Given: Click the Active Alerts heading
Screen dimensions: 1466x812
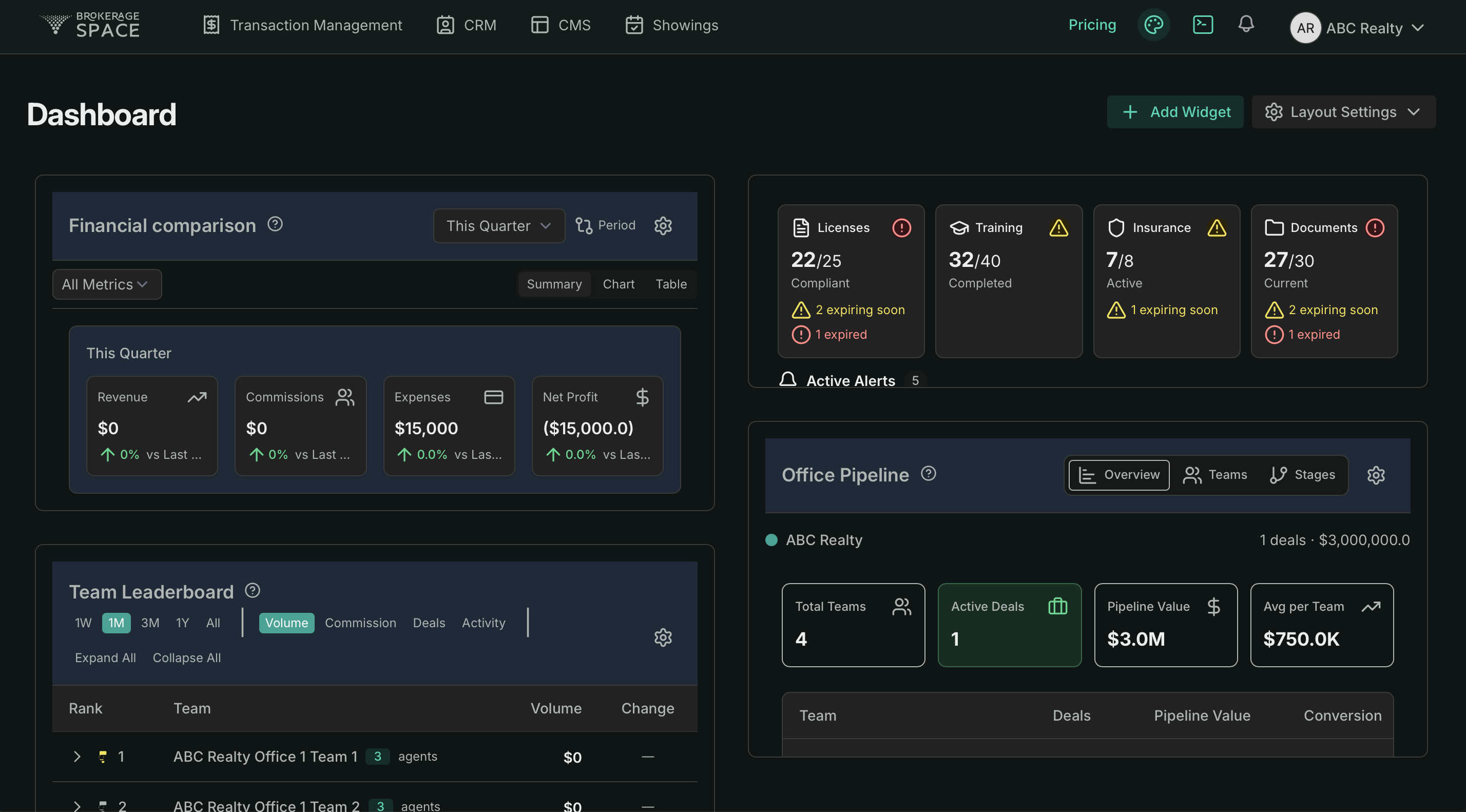Looking at the screenshot, I should [x=851, y=381].
